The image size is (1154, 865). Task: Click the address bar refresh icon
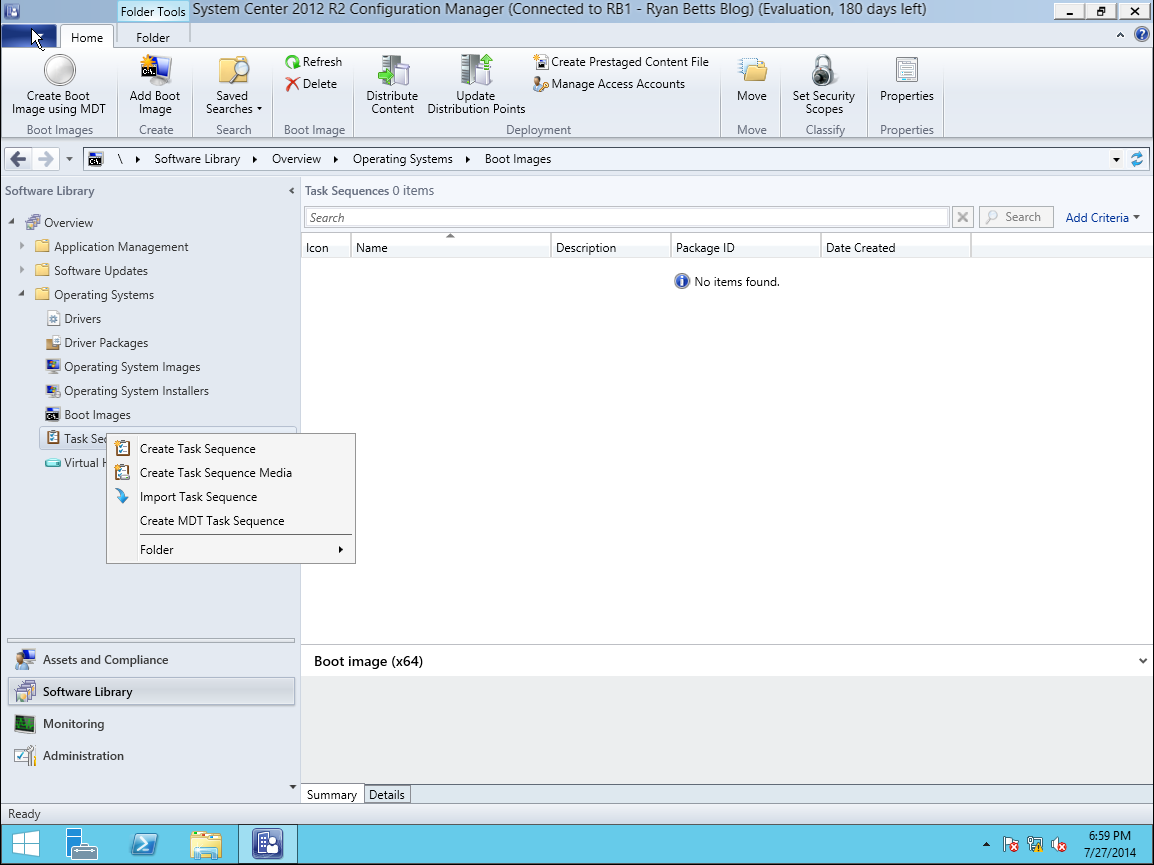pos(1137,159)
